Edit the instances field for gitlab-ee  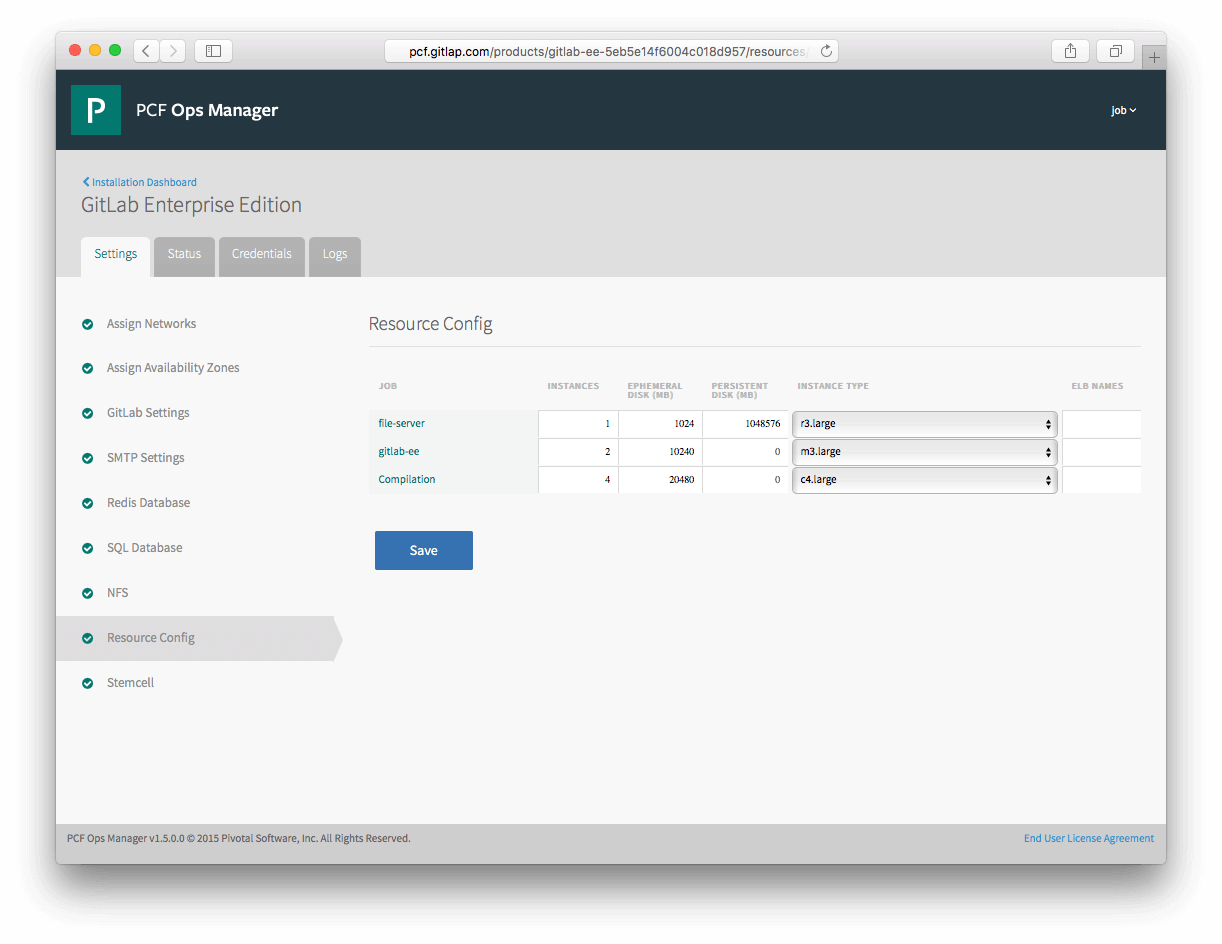click(x=578, y=451)
